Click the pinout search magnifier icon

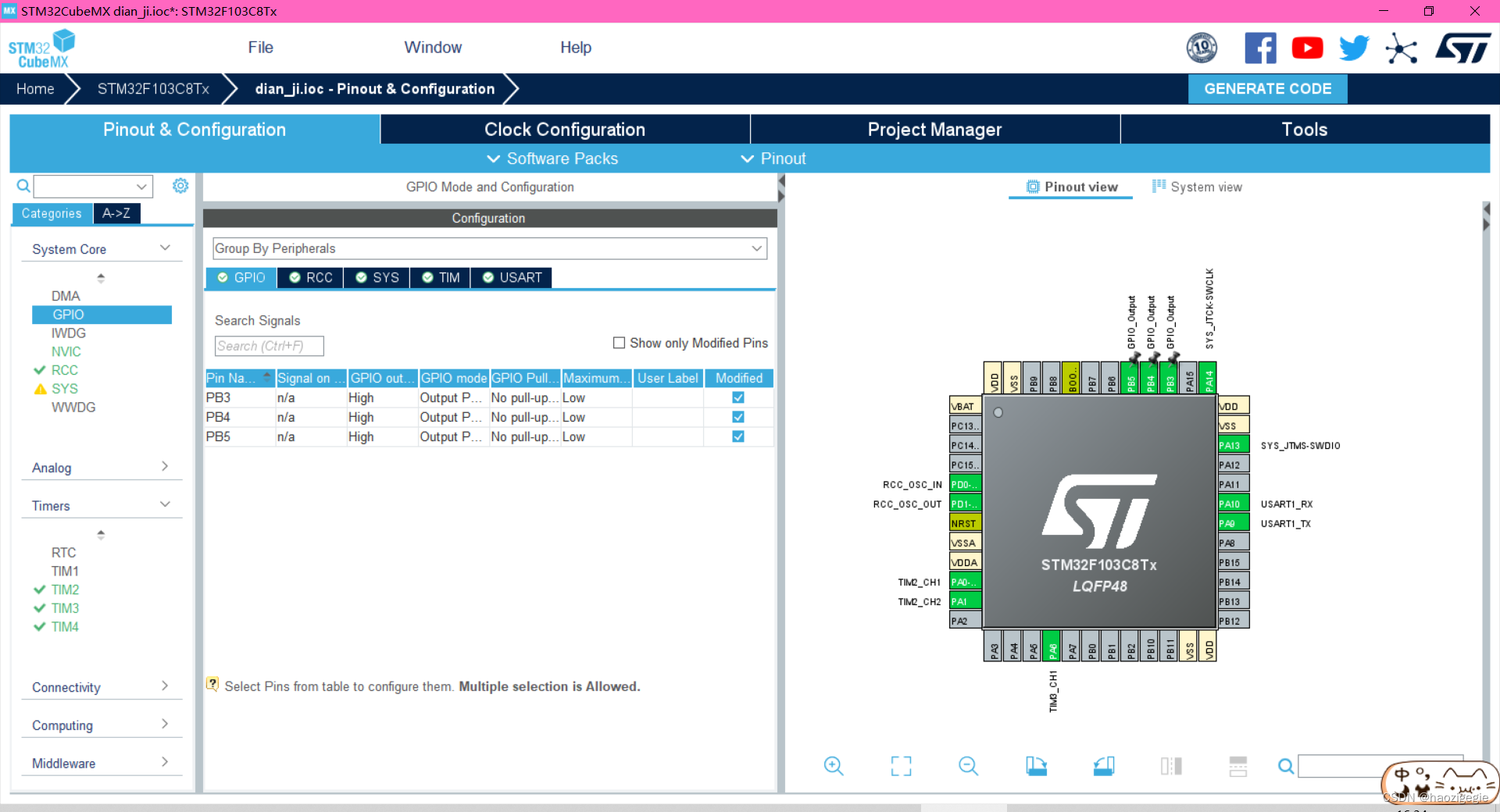click(x=1285, y=766)
